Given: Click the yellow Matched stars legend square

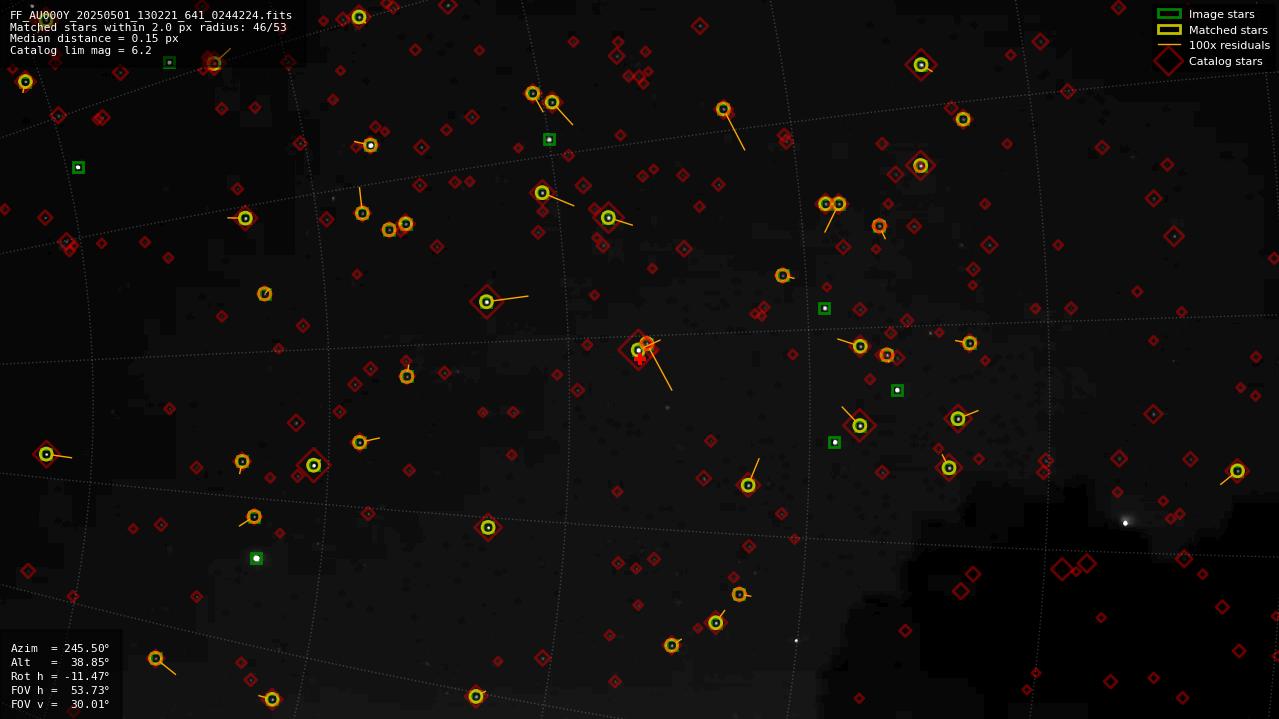Looking at the screenshot, I should coord(1169,30).
